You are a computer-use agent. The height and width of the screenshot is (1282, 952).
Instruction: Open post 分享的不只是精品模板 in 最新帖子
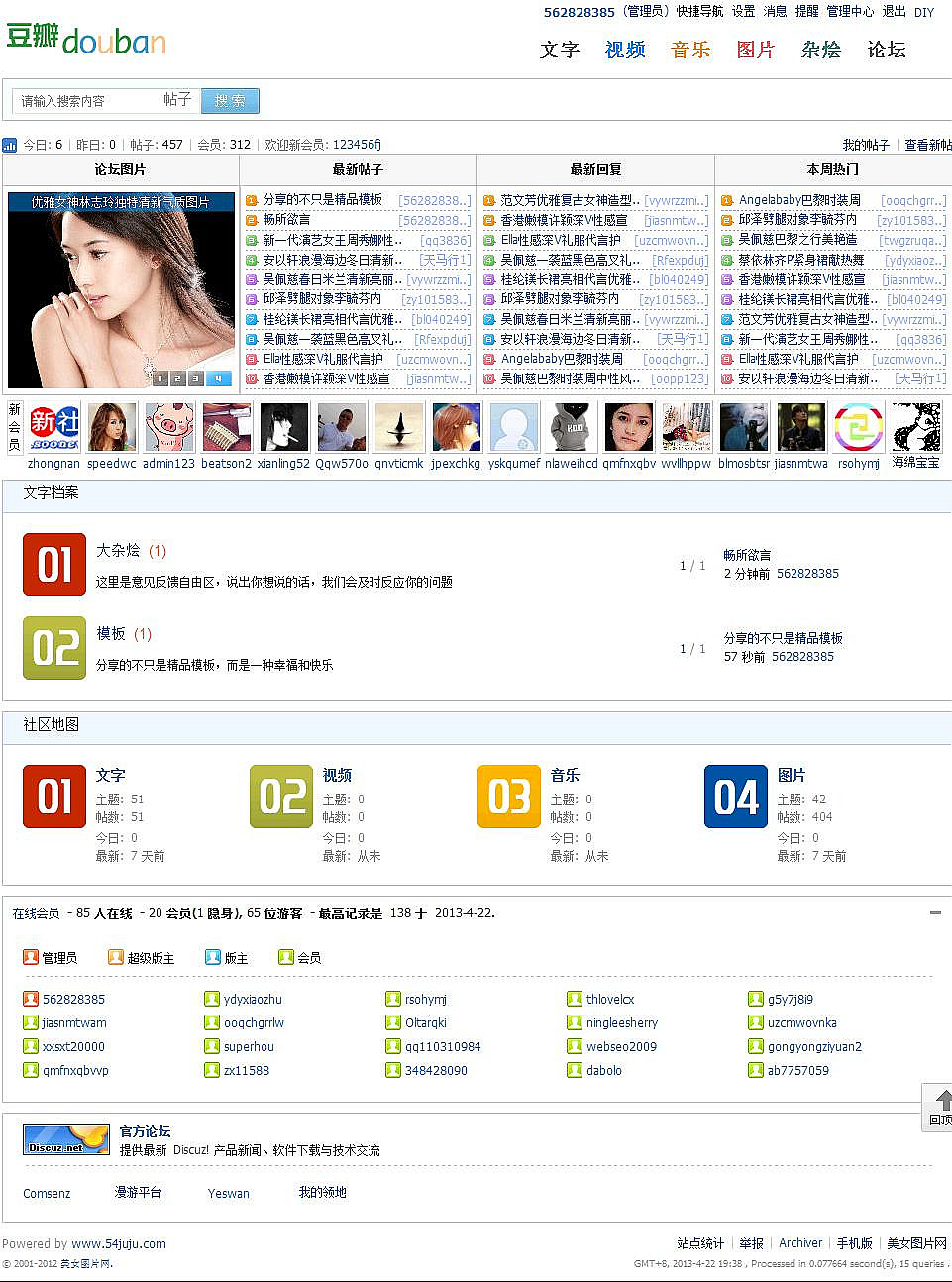[322, 200]
